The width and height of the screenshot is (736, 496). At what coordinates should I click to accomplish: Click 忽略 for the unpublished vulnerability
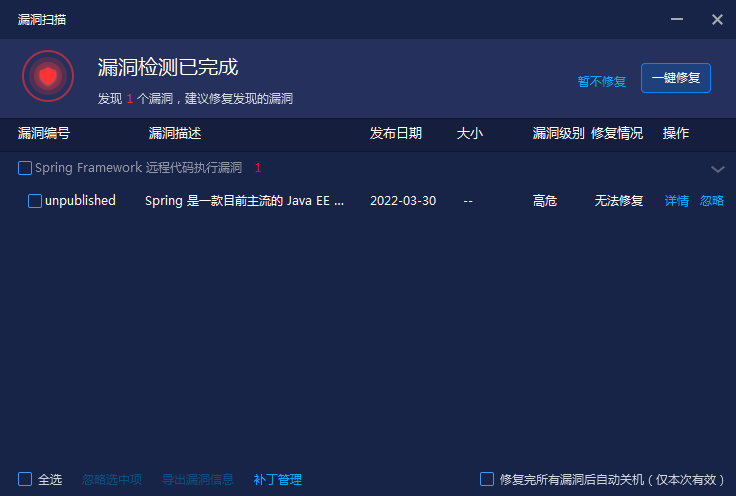pyautogui.click(x=712, y=201)
